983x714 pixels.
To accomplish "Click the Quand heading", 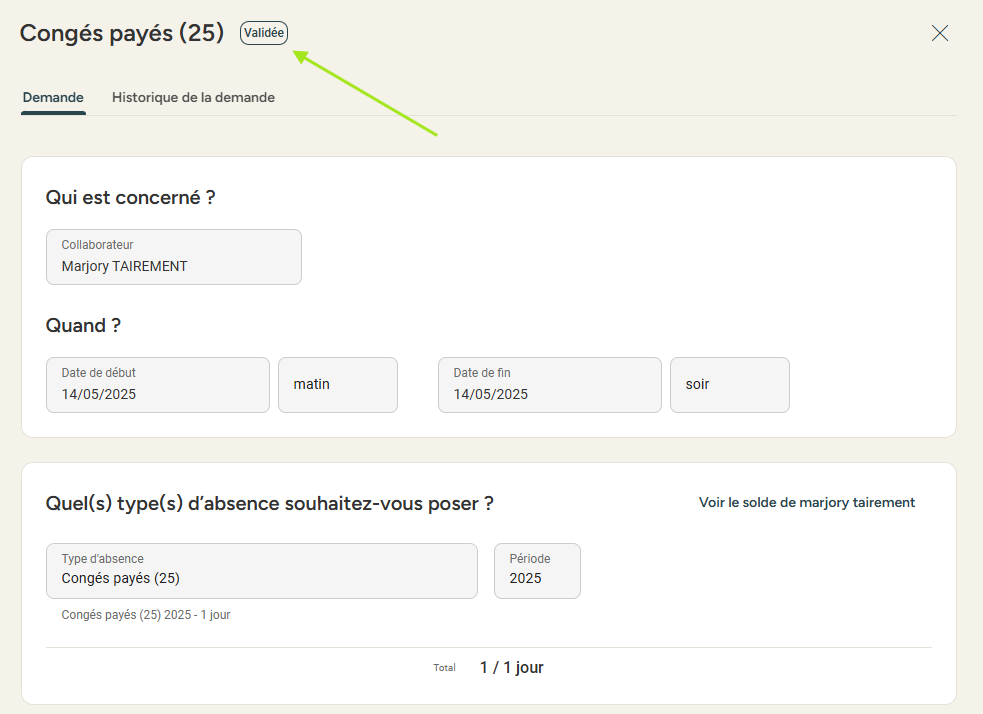I will (83, 325).
